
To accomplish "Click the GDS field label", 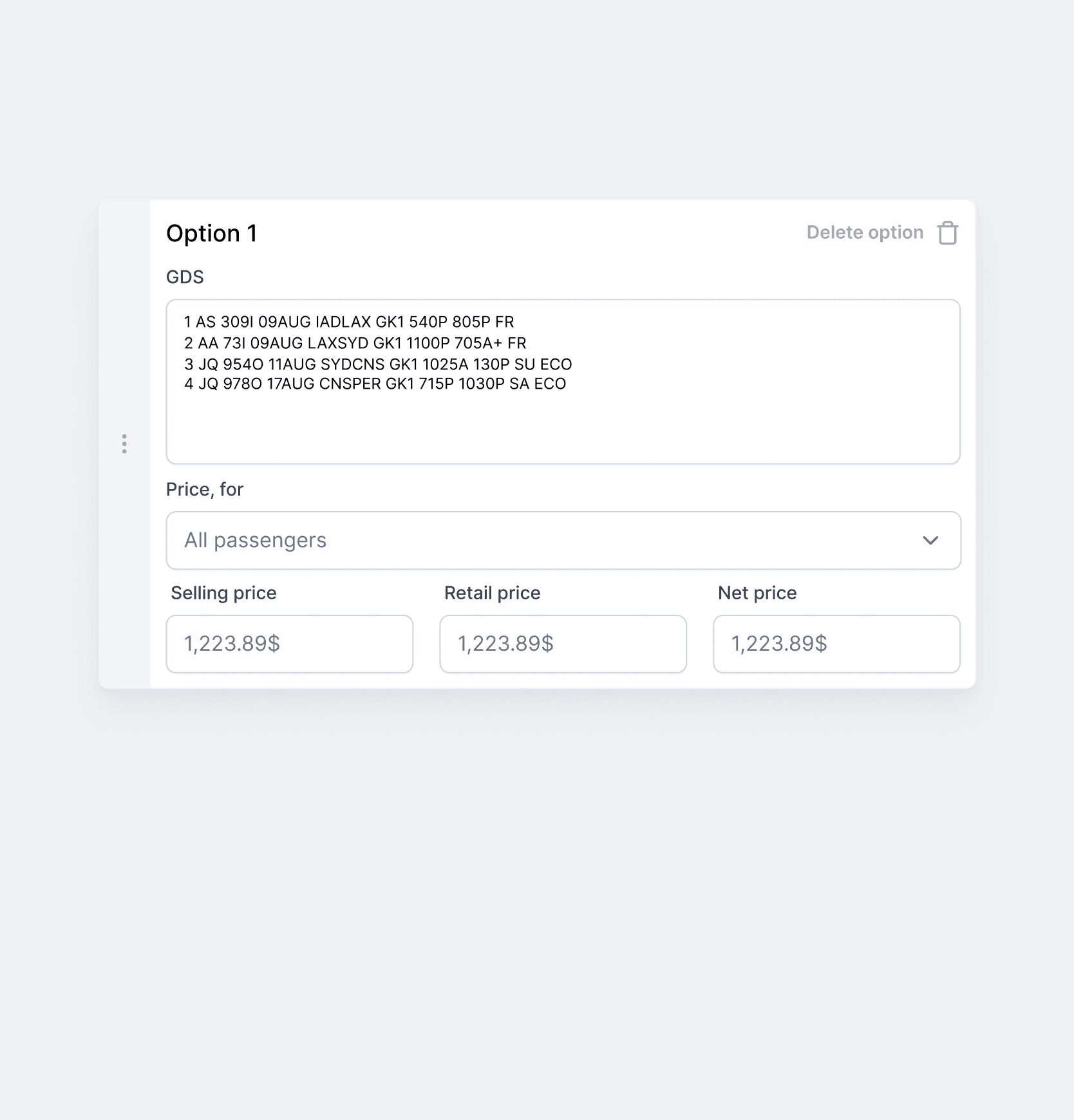I will coord(185,277).
